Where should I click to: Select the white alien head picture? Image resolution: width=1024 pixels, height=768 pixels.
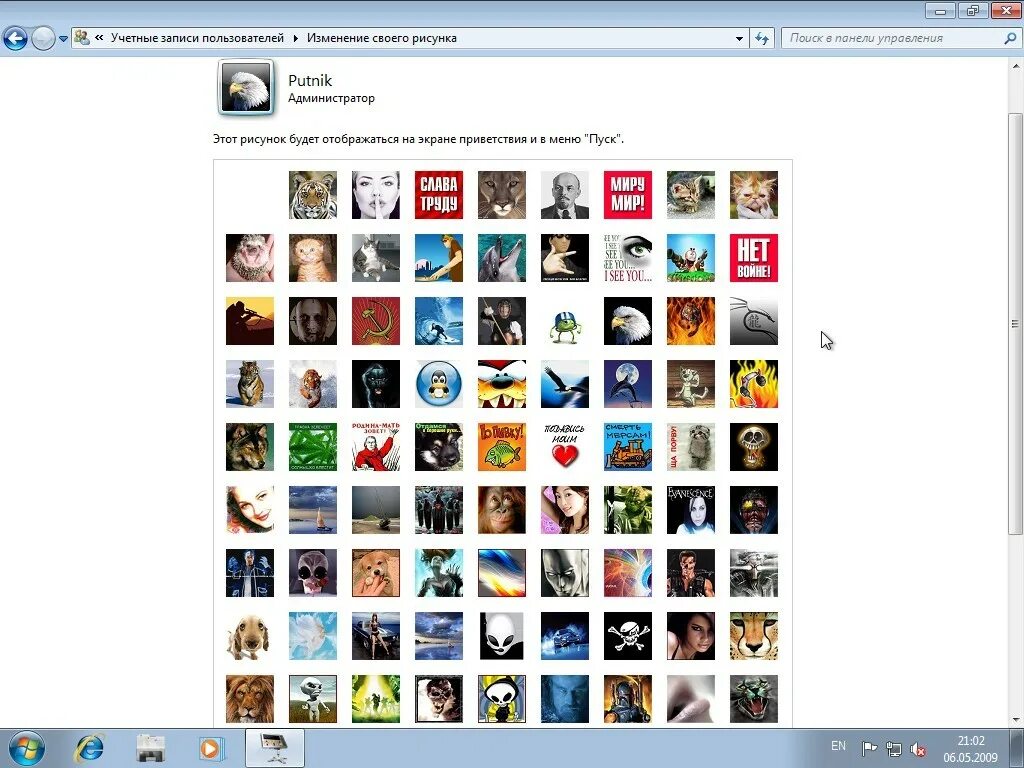[x=502, y=636]
